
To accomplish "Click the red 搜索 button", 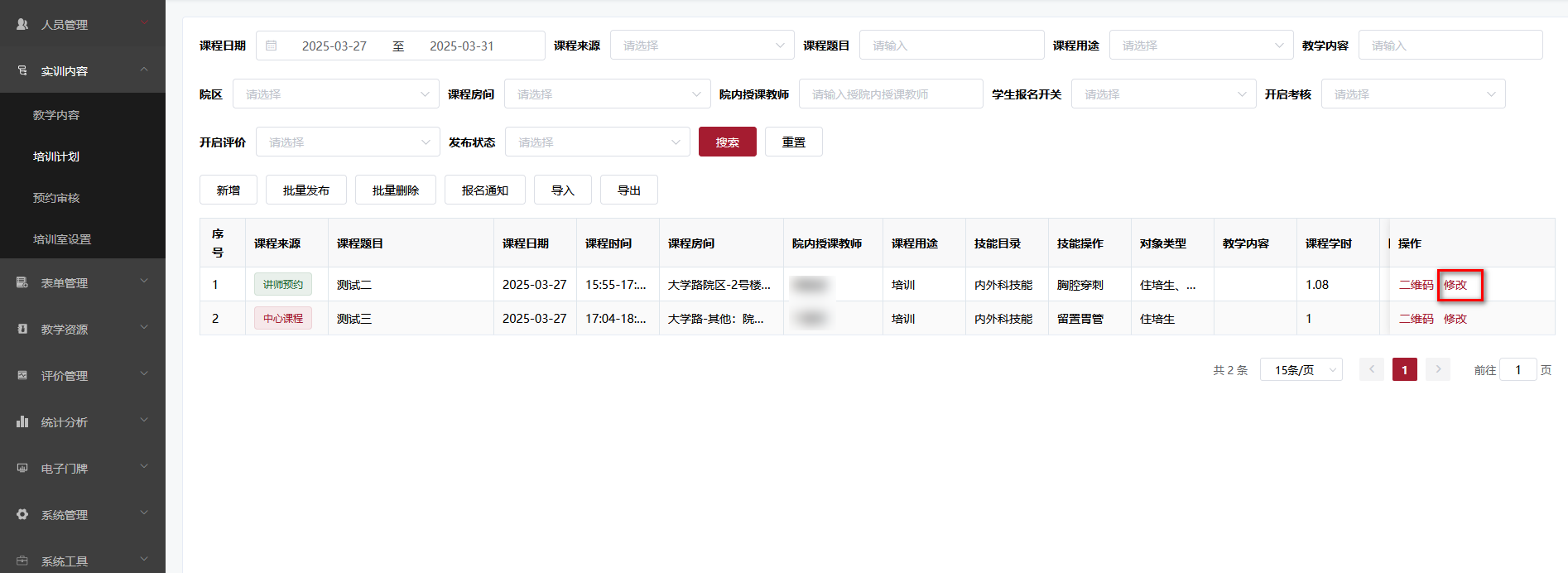I will click(728, 142).
